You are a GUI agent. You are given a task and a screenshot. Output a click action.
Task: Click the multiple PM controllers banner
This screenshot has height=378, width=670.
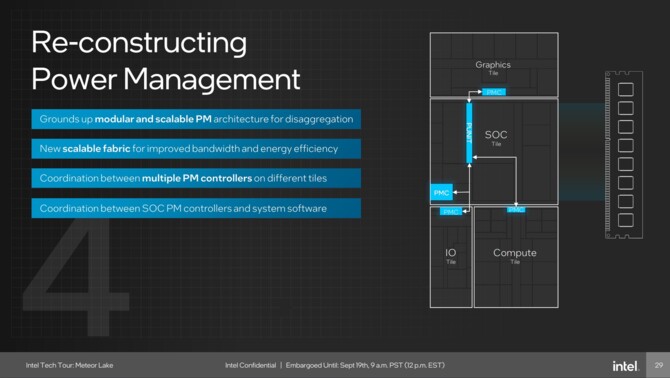click(196, 178)
